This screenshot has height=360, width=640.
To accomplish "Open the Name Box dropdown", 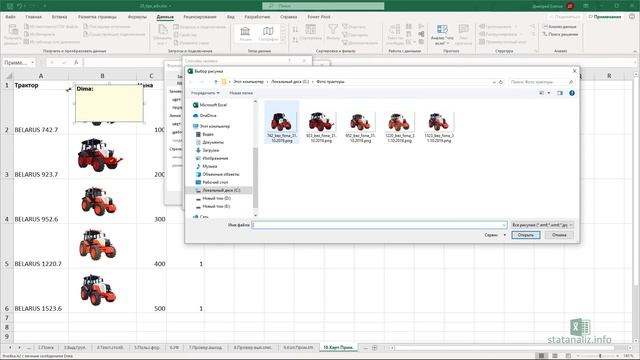I will pyautogui.click(x=33, y=62).
